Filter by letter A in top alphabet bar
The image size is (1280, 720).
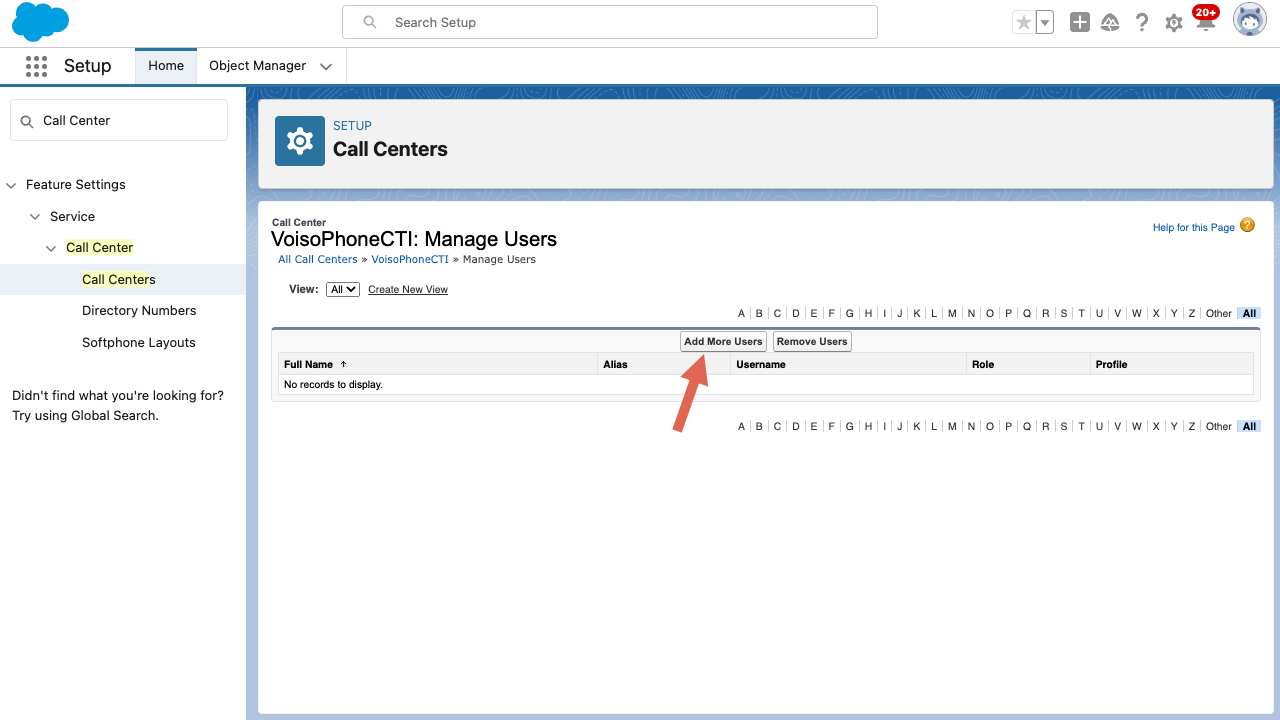tap(741, 314)
